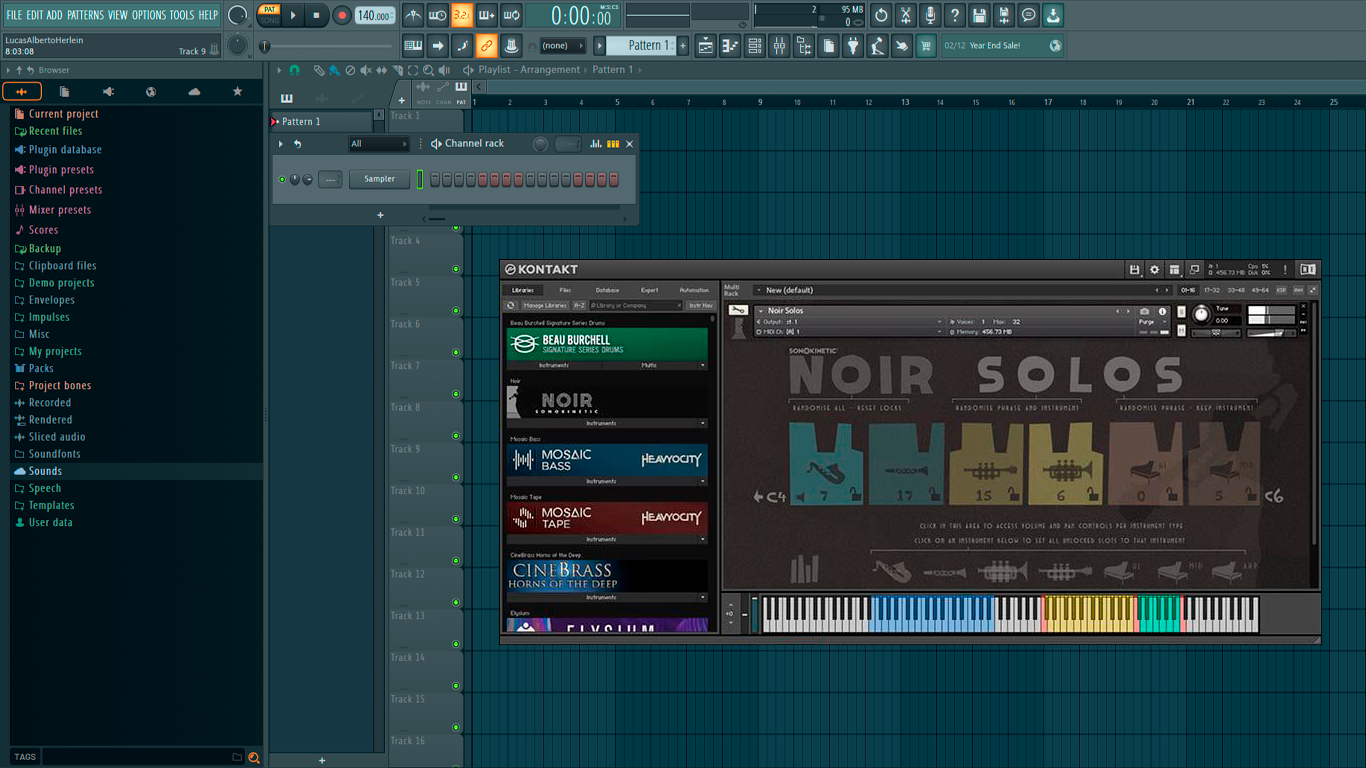Toggle the blend recording overdub button

point(486,15)
